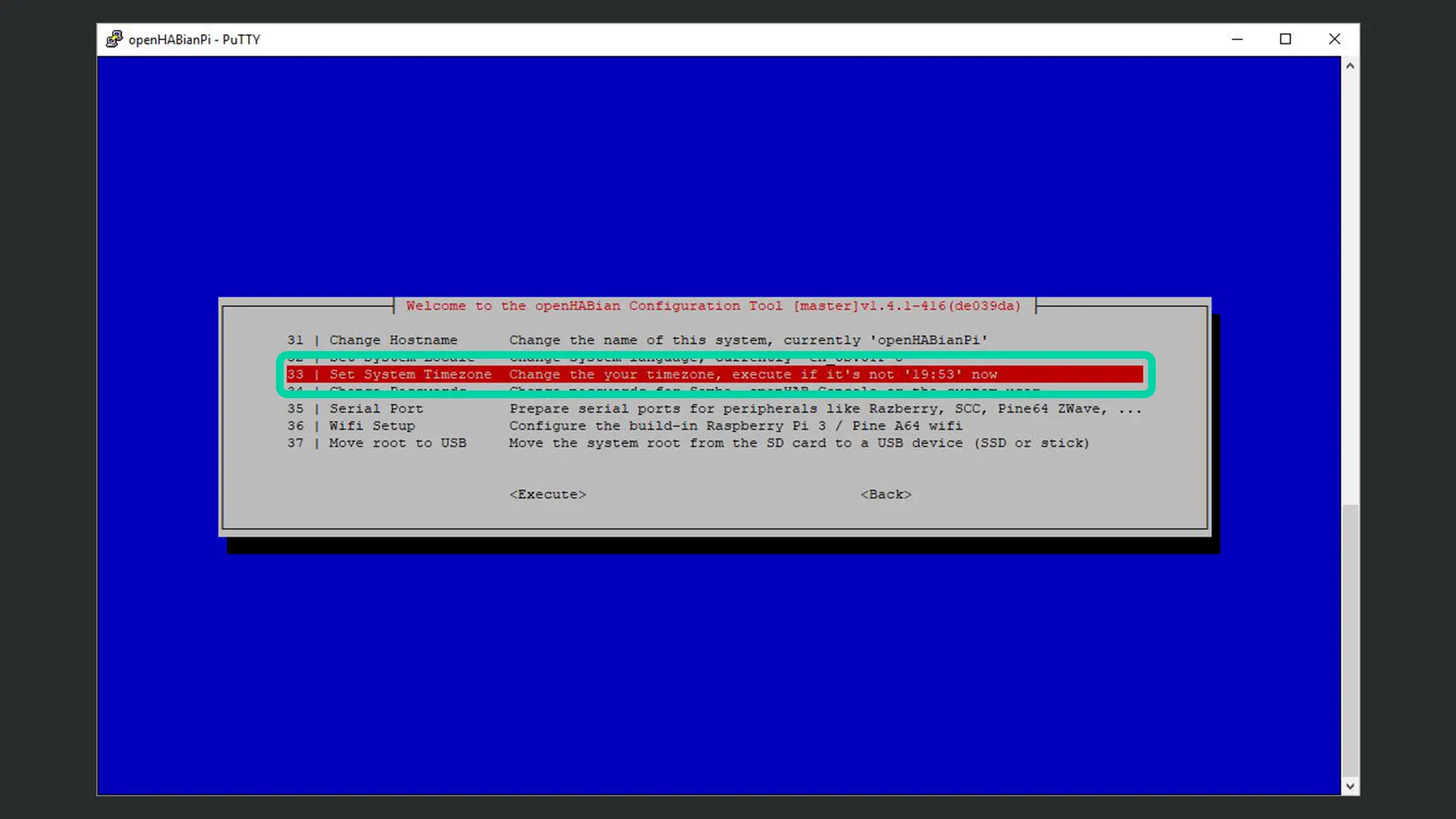Screen dimensions: 1456x819
Task: Click the 'Welcome to the openHABian Configuration Tool' heading
Action: 594,306
